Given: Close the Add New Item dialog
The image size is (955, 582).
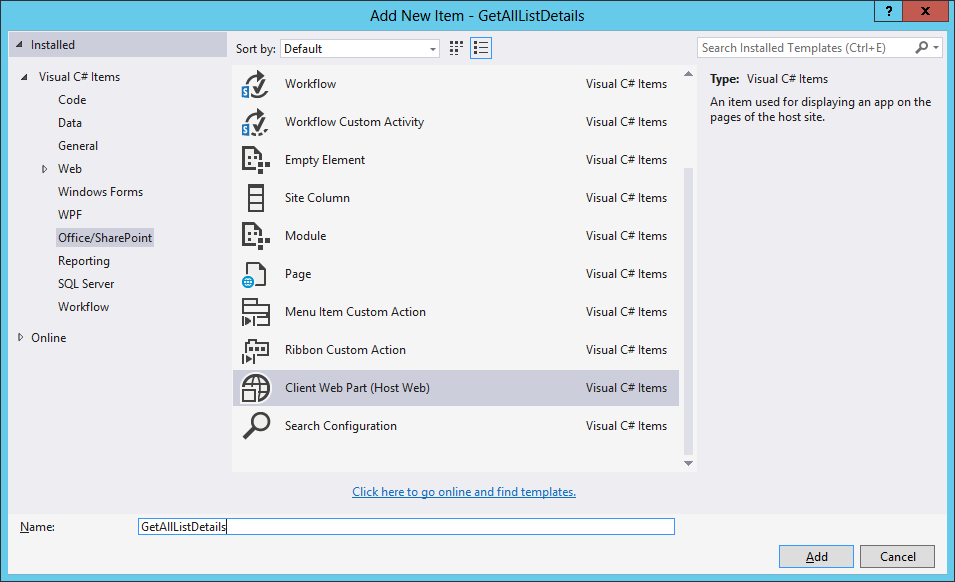Looking at the screenshot, I should [x=925, y=11].
